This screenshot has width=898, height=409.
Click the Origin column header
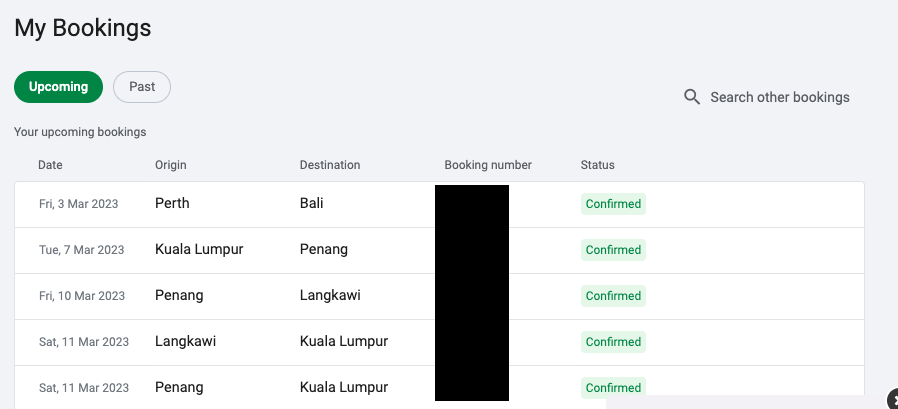171,165
